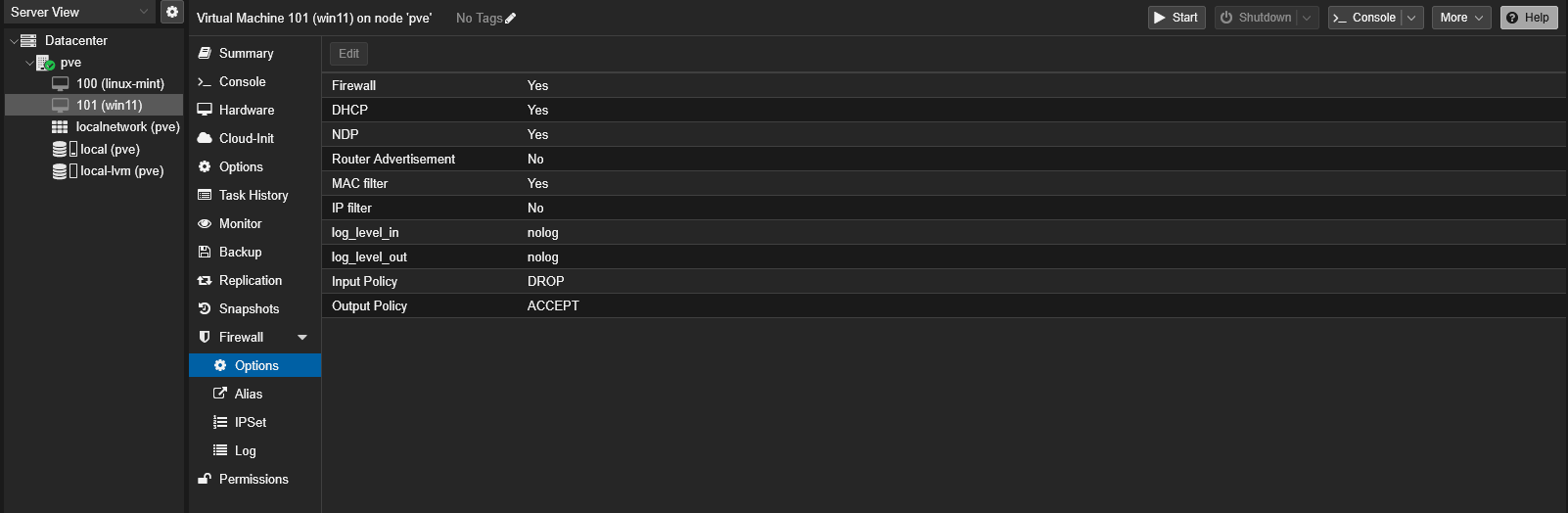Viewport: 1568px width, 513px height.
Task: Switch to the Task History tab
Action: click(254, 195)
